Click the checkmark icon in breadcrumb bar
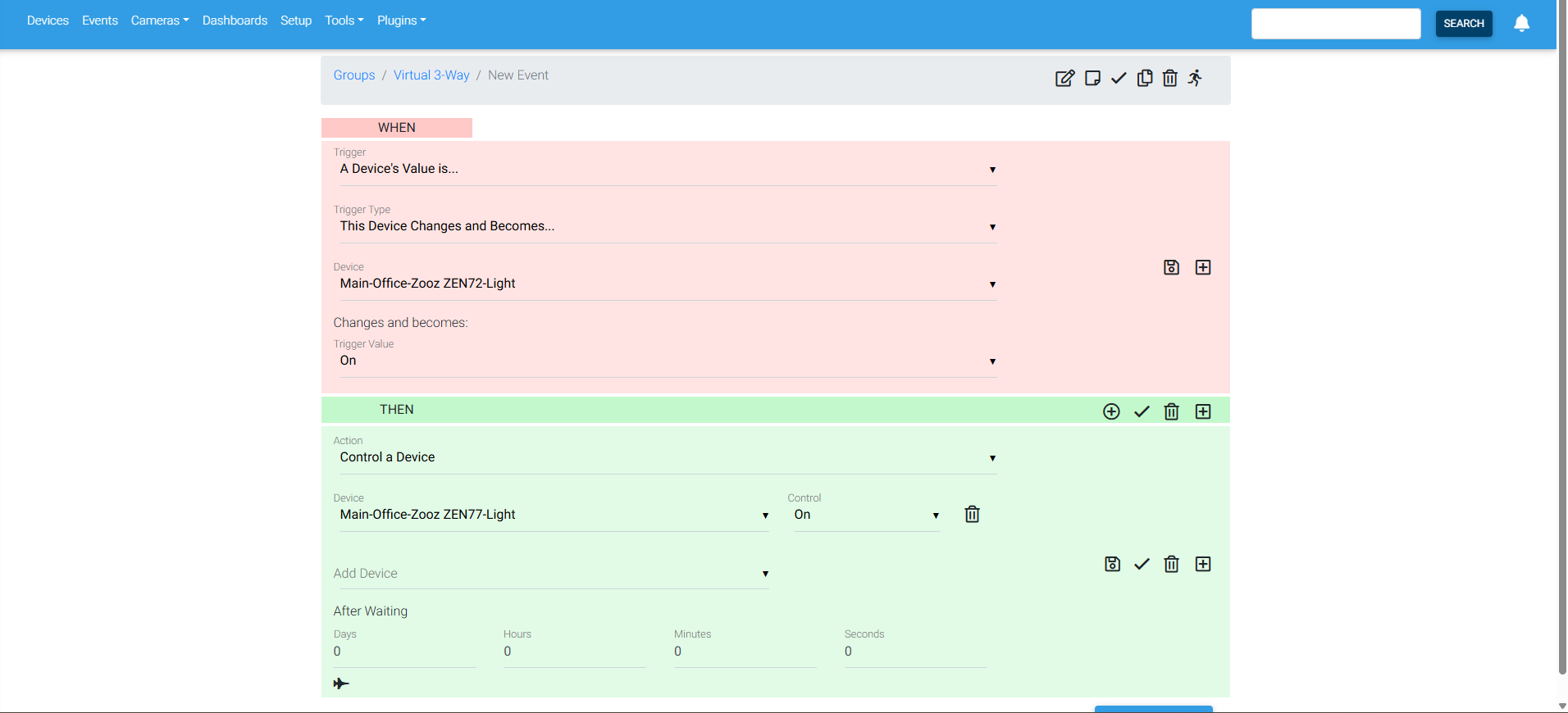The width and height of the screenshot is (1568, 713). click(1119, 78)
